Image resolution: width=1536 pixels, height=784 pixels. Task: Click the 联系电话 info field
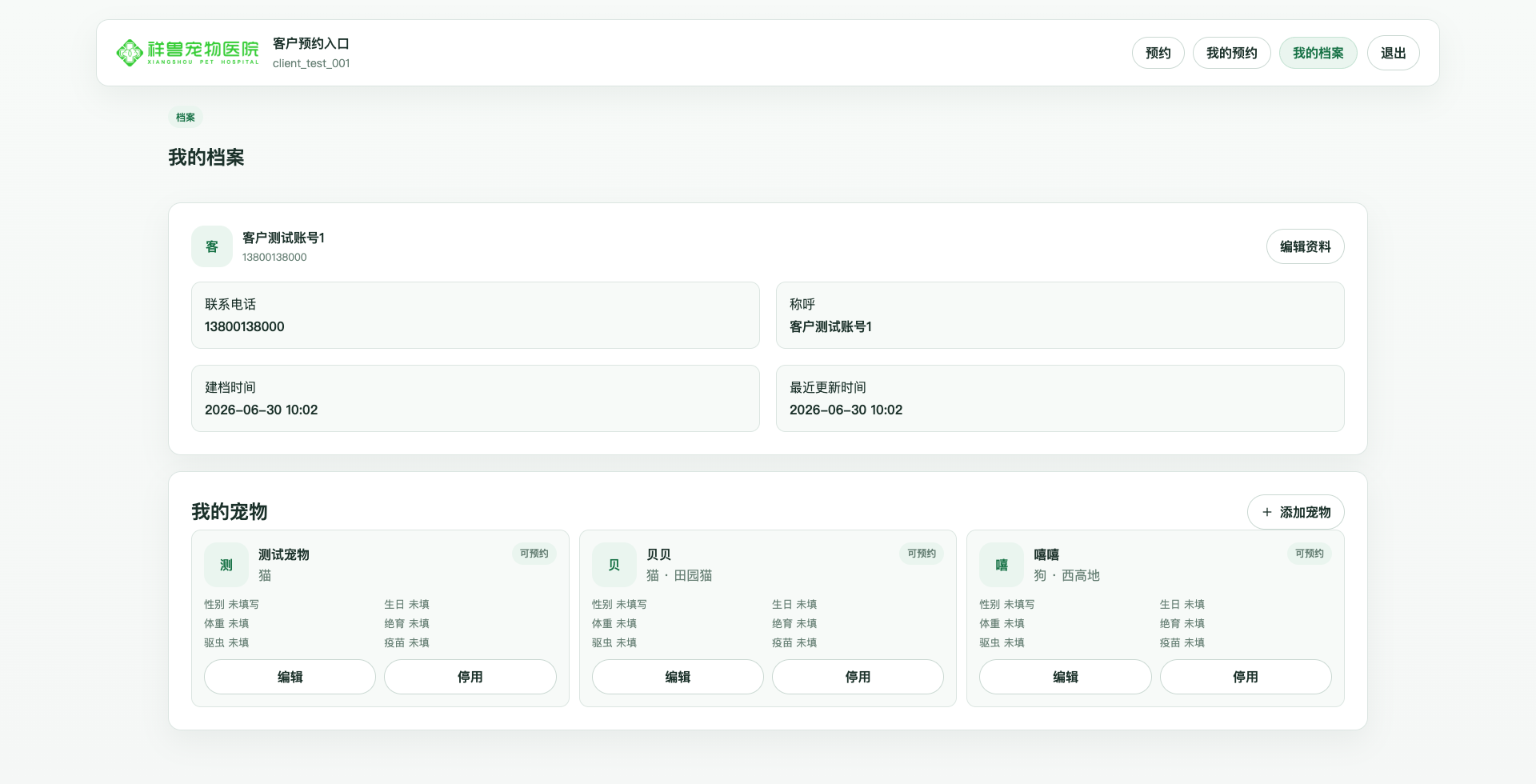coord(475,315)
